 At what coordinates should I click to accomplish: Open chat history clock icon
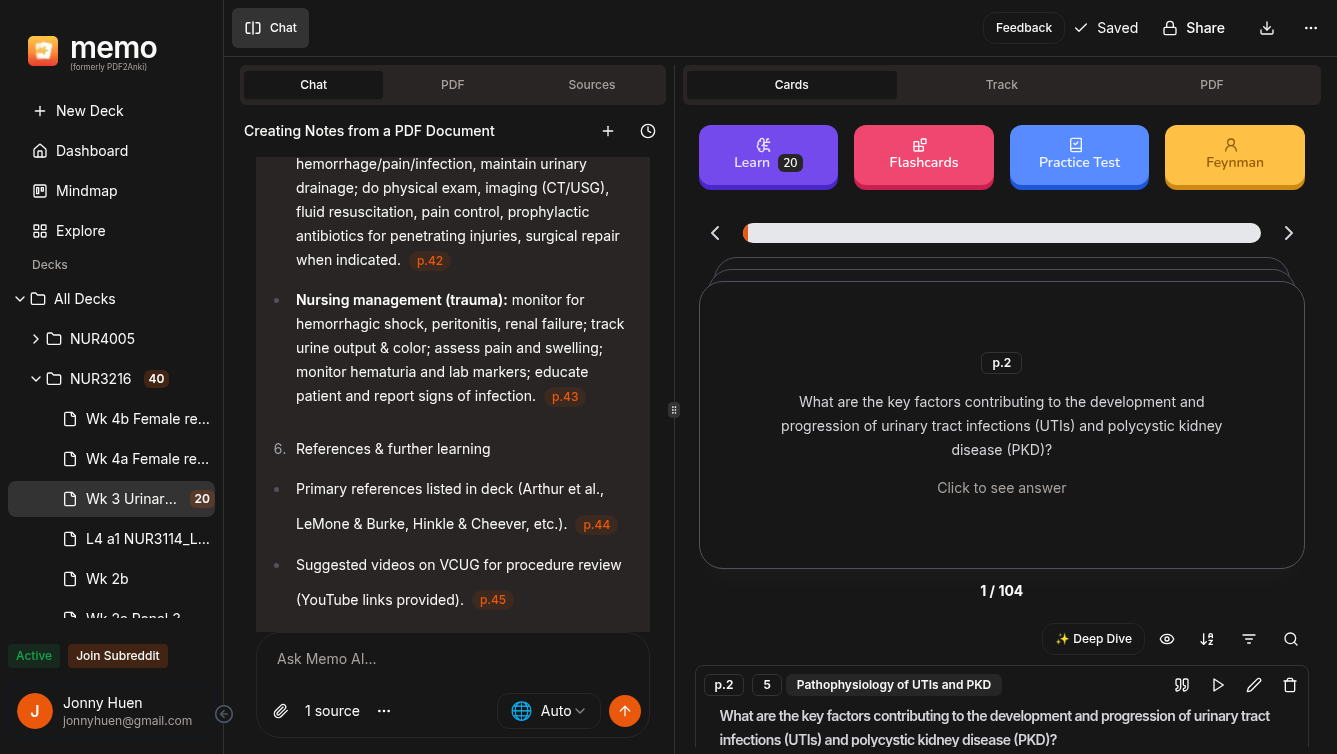(648, 131)
